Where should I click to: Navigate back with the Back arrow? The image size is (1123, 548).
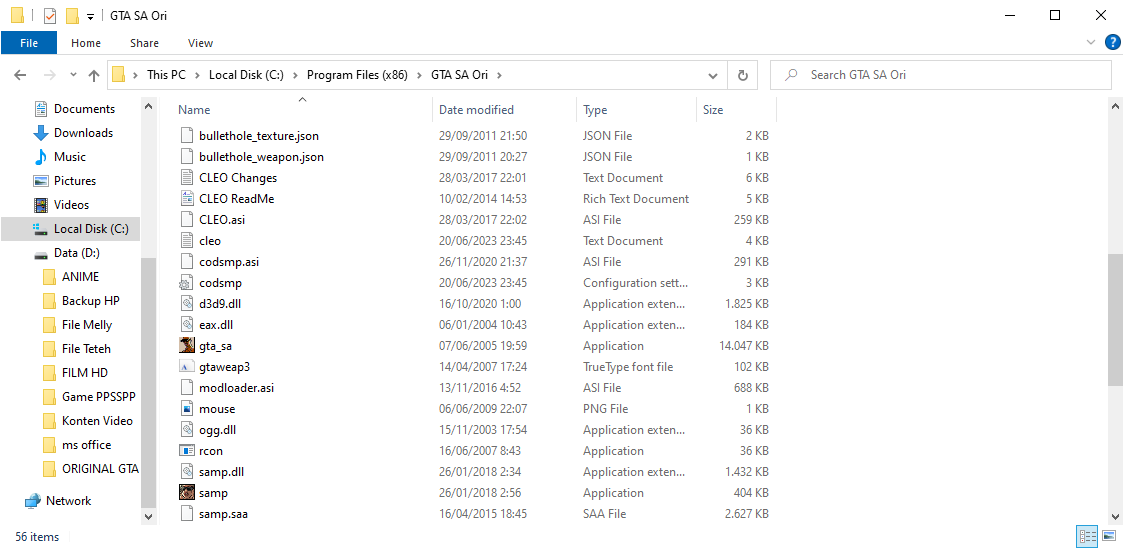[20, 74]
